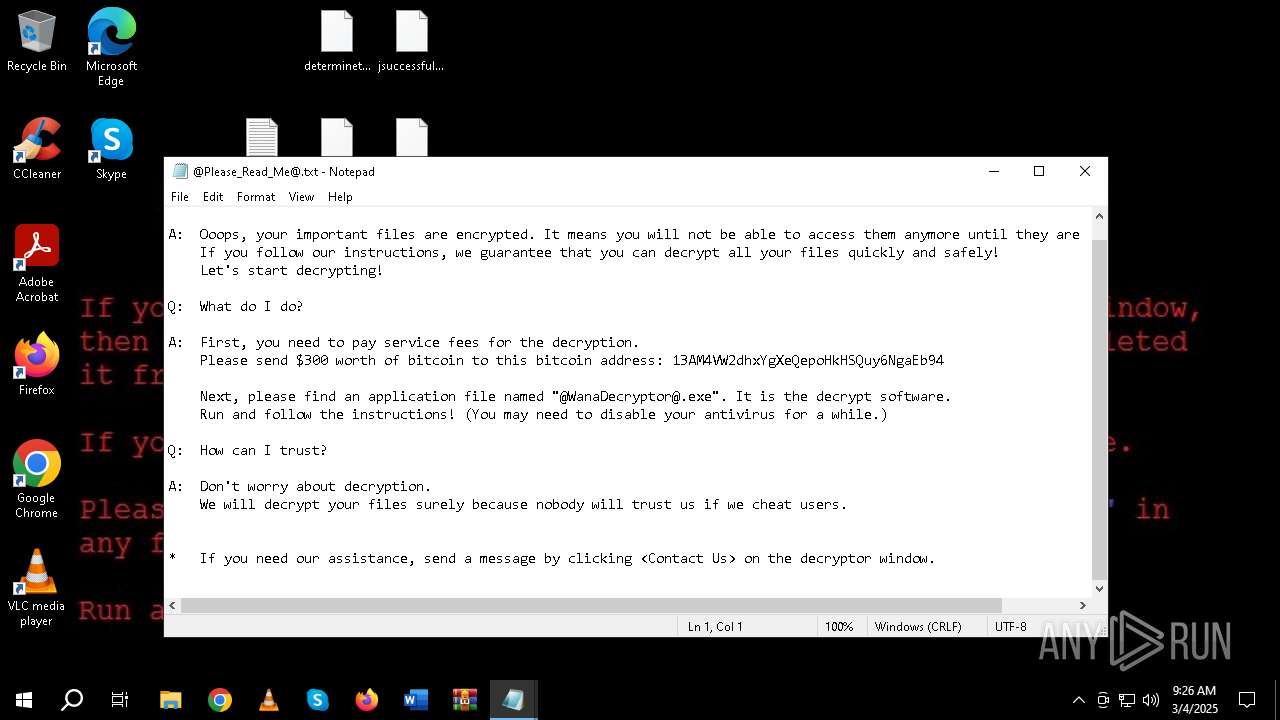
Task: Click the horizontal scrollbar thumb
Action: 591,605
